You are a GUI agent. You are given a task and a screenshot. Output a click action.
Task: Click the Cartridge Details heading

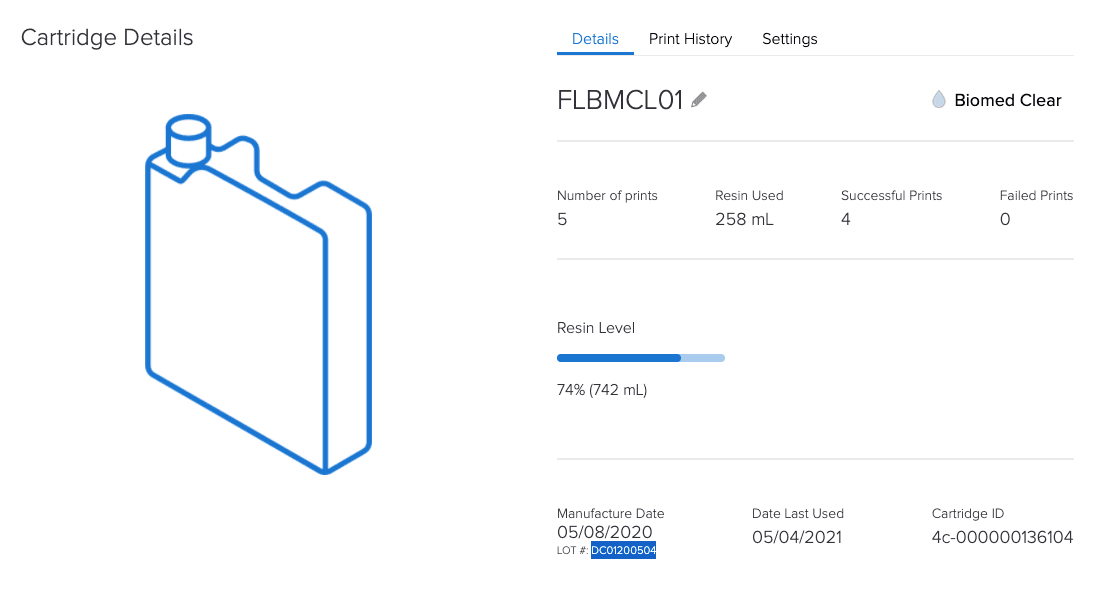107,38
